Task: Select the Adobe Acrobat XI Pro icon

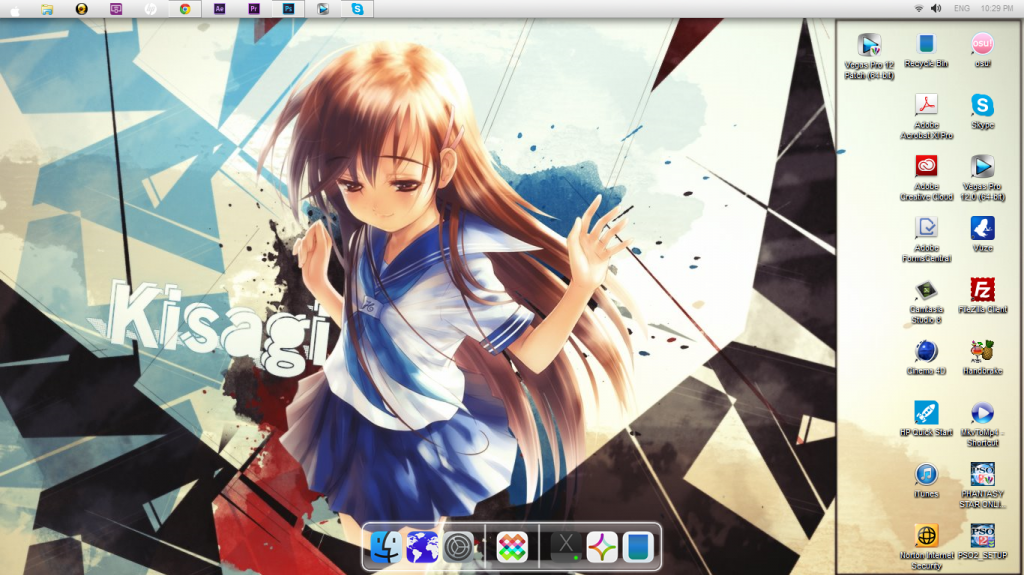Action: pyautogui.click(x=926, y=116)
